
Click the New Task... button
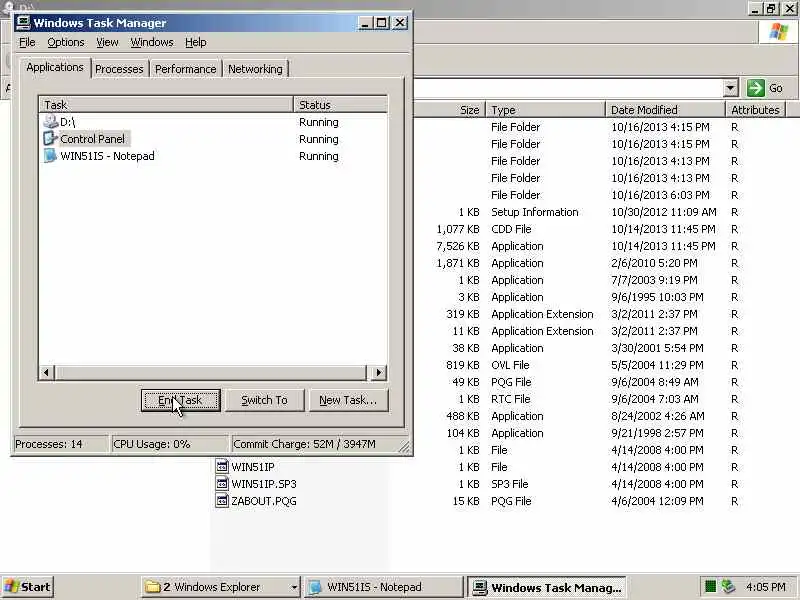[x=348, y=401]
